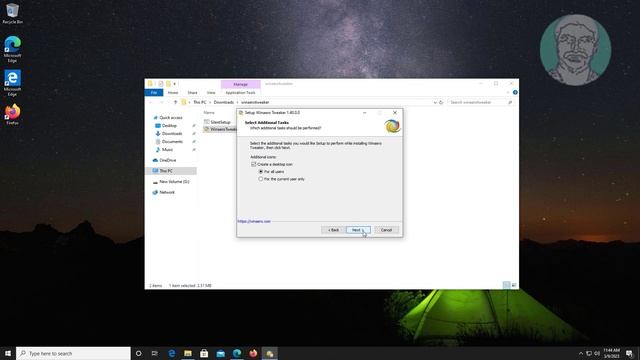Screen dimensions: 640x360
Task: Open the new Microsoft Edge desktop shortcut
Action: [12, 49]
